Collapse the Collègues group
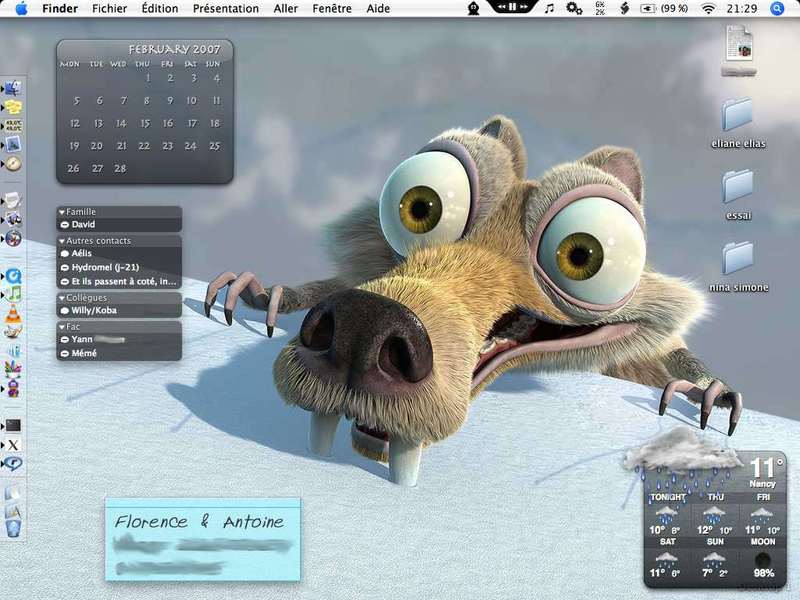Screen dimensions: 800x600 click(62, 298)
